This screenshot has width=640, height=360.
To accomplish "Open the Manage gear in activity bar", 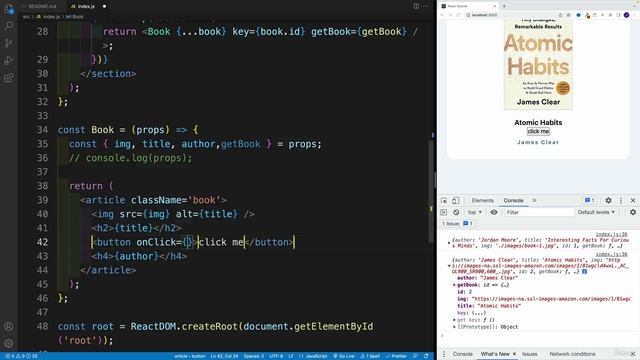I will point(9,343).
